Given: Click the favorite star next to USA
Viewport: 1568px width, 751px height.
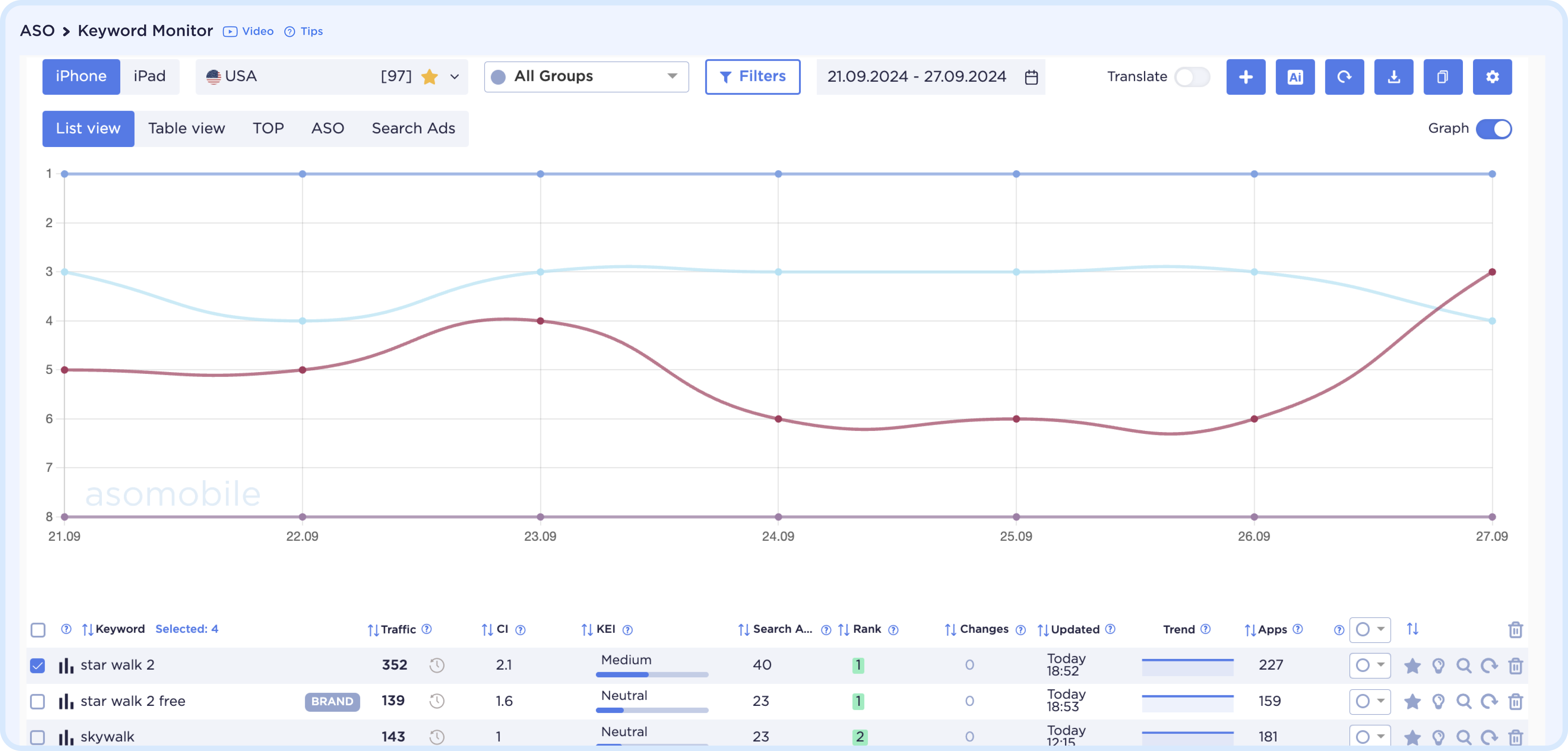Looking at the screenshot, I should point(429,77).
